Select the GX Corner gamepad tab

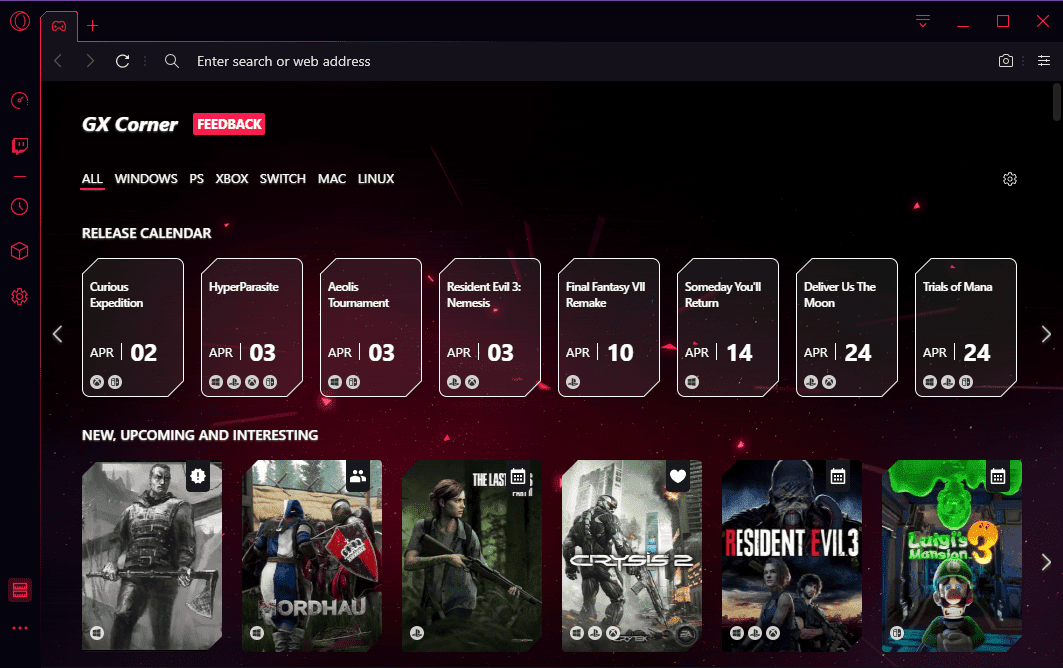click(x=59, y=26)
